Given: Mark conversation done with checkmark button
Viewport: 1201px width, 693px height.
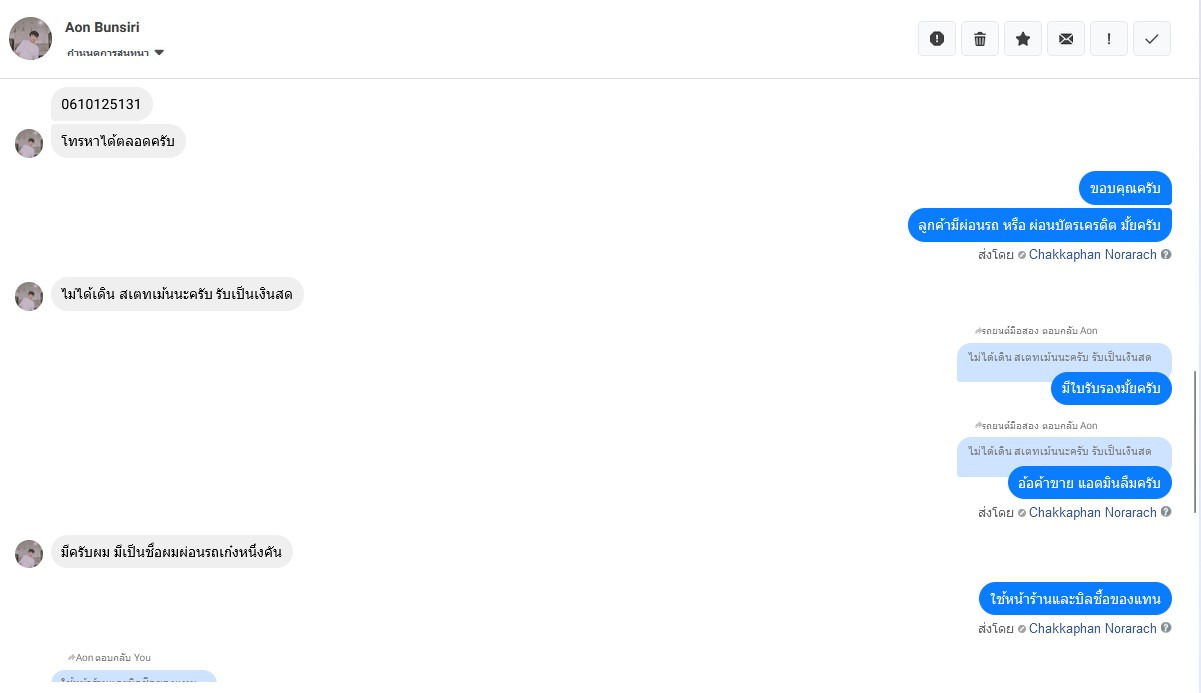Looking at the screenshot, I should [1152, 39].
